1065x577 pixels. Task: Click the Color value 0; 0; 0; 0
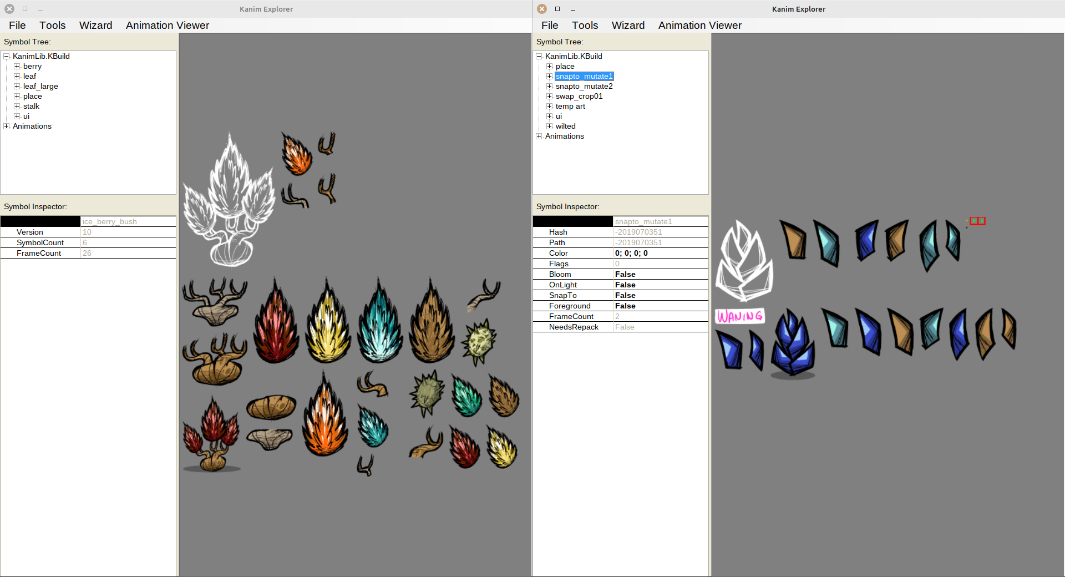pyautogui.click(x=631, y=253)
